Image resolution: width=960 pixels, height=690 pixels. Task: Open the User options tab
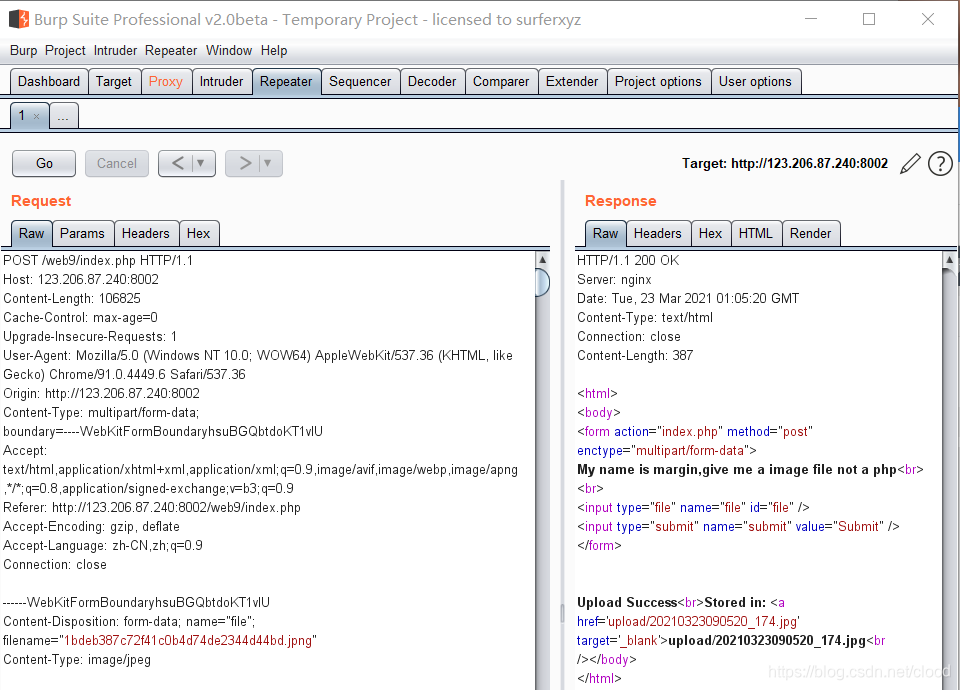(756, 81)
